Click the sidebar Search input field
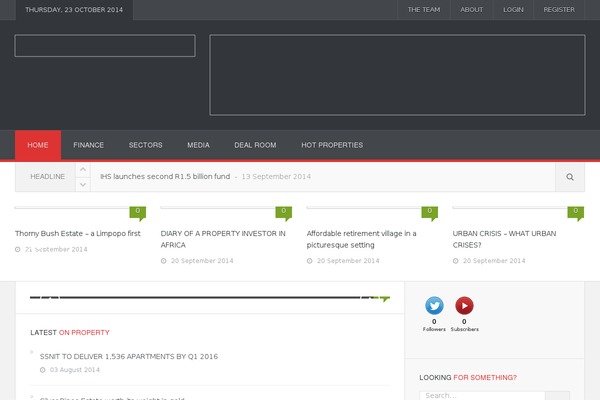The image size is (600, 400). (482, 396)
